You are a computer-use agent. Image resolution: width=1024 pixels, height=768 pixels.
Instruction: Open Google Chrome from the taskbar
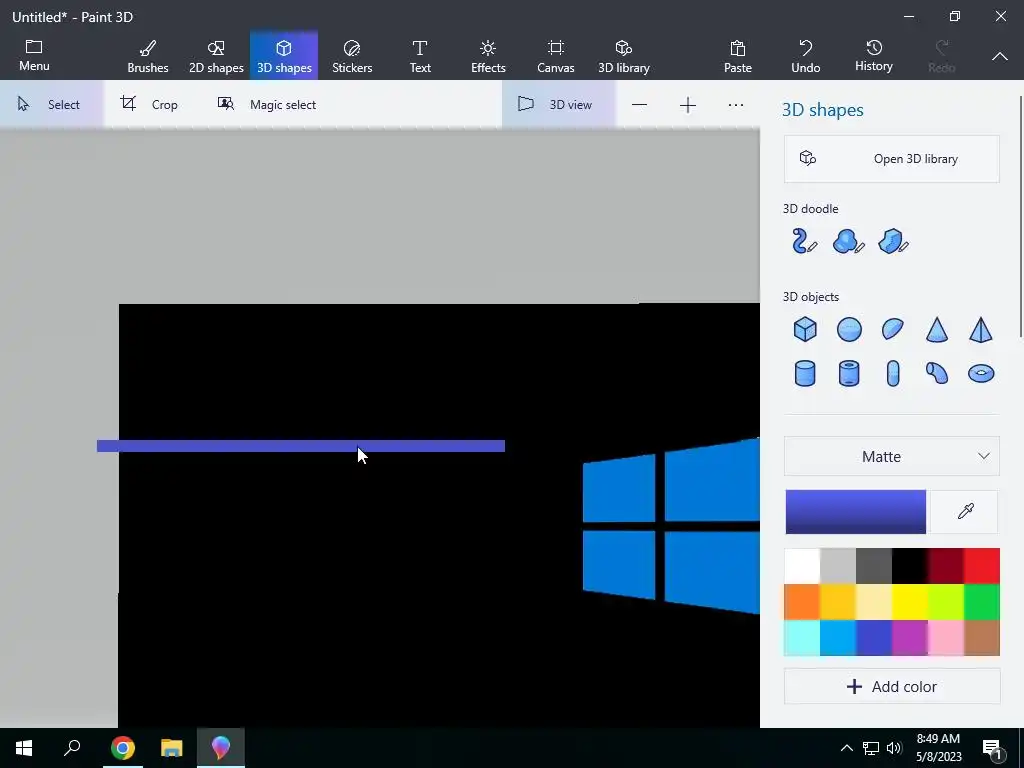pos(122,748)
